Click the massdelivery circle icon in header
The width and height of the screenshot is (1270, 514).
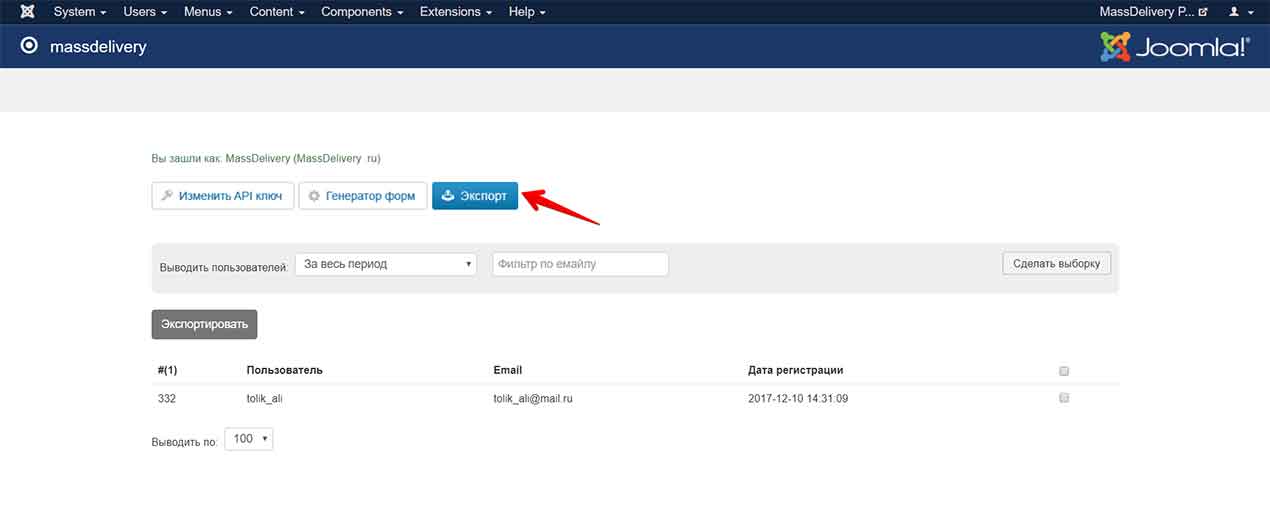tap(29, 46)
